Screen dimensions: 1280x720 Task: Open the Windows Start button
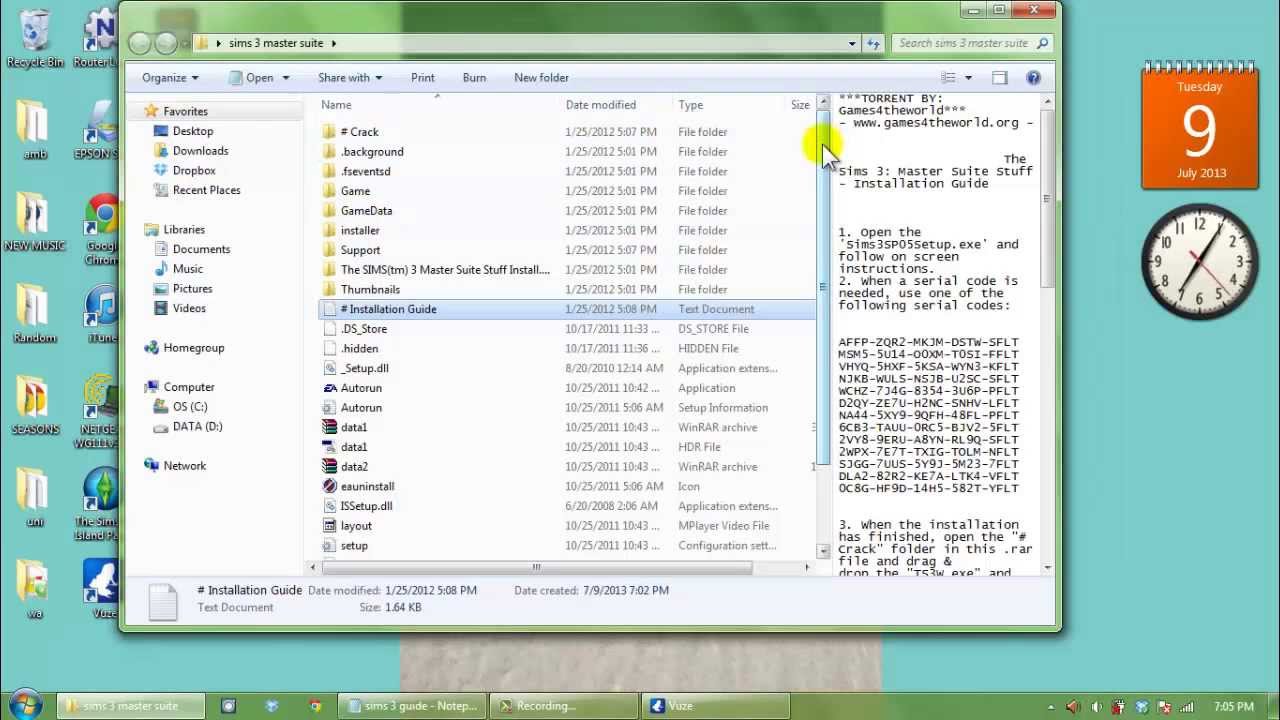point(23,704)
